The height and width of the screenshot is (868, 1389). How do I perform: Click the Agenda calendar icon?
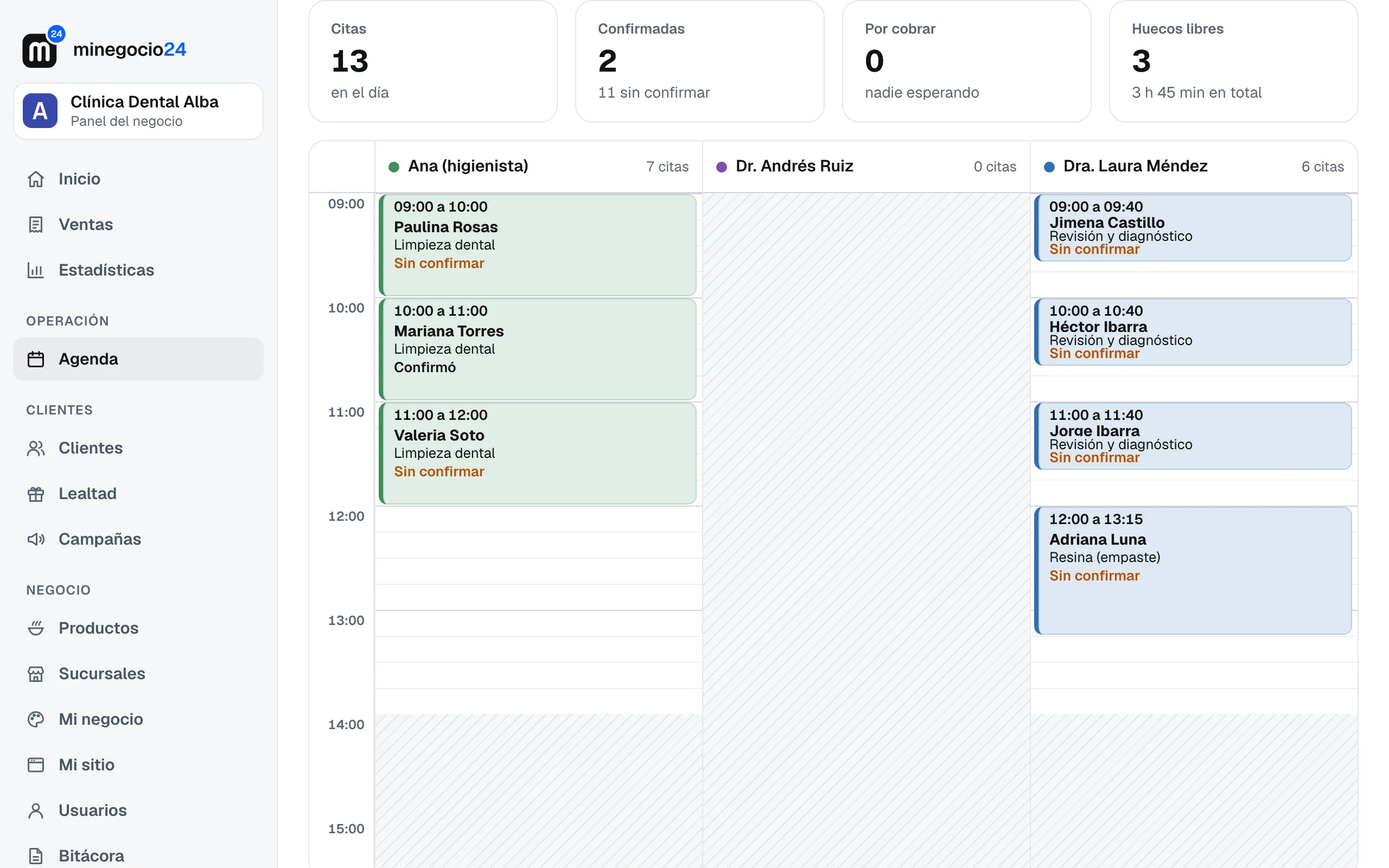tap(36, 359)
